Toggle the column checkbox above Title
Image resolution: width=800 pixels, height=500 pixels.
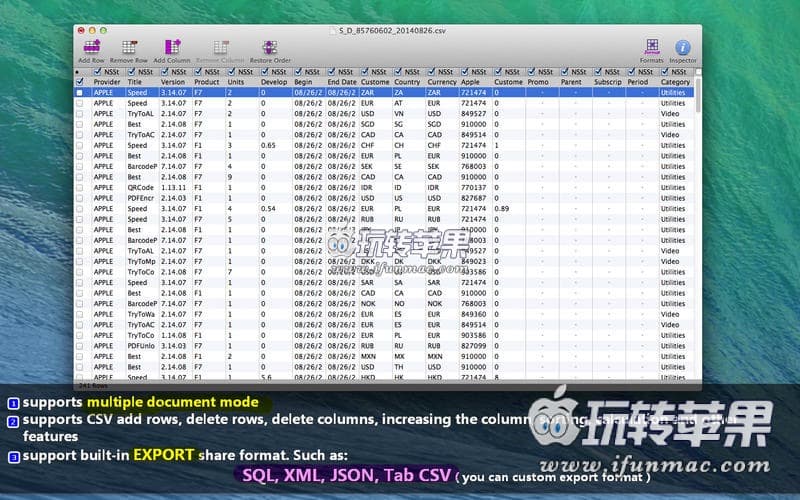(131, 72)
